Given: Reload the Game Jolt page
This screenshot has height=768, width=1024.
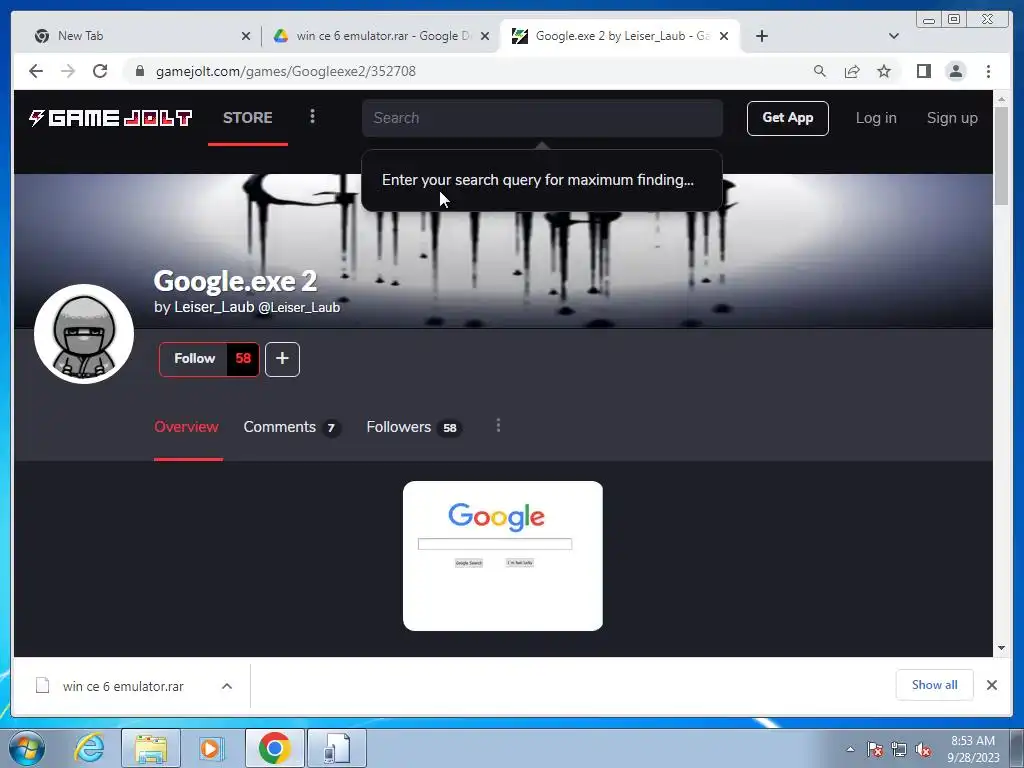Looking at the screenshot, I should tap(100, 71).
